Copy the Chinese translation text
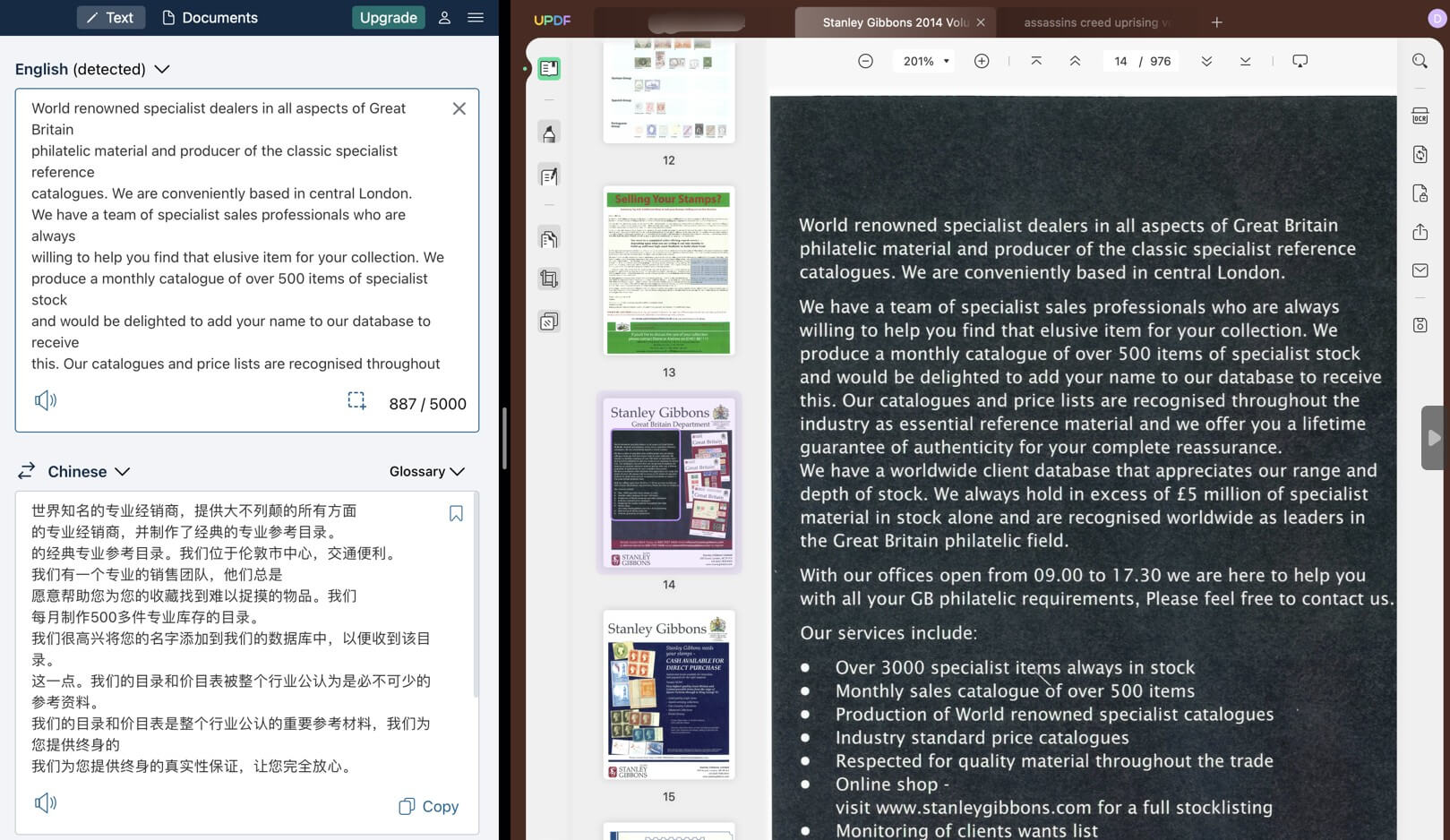 (x=428, y=806)
